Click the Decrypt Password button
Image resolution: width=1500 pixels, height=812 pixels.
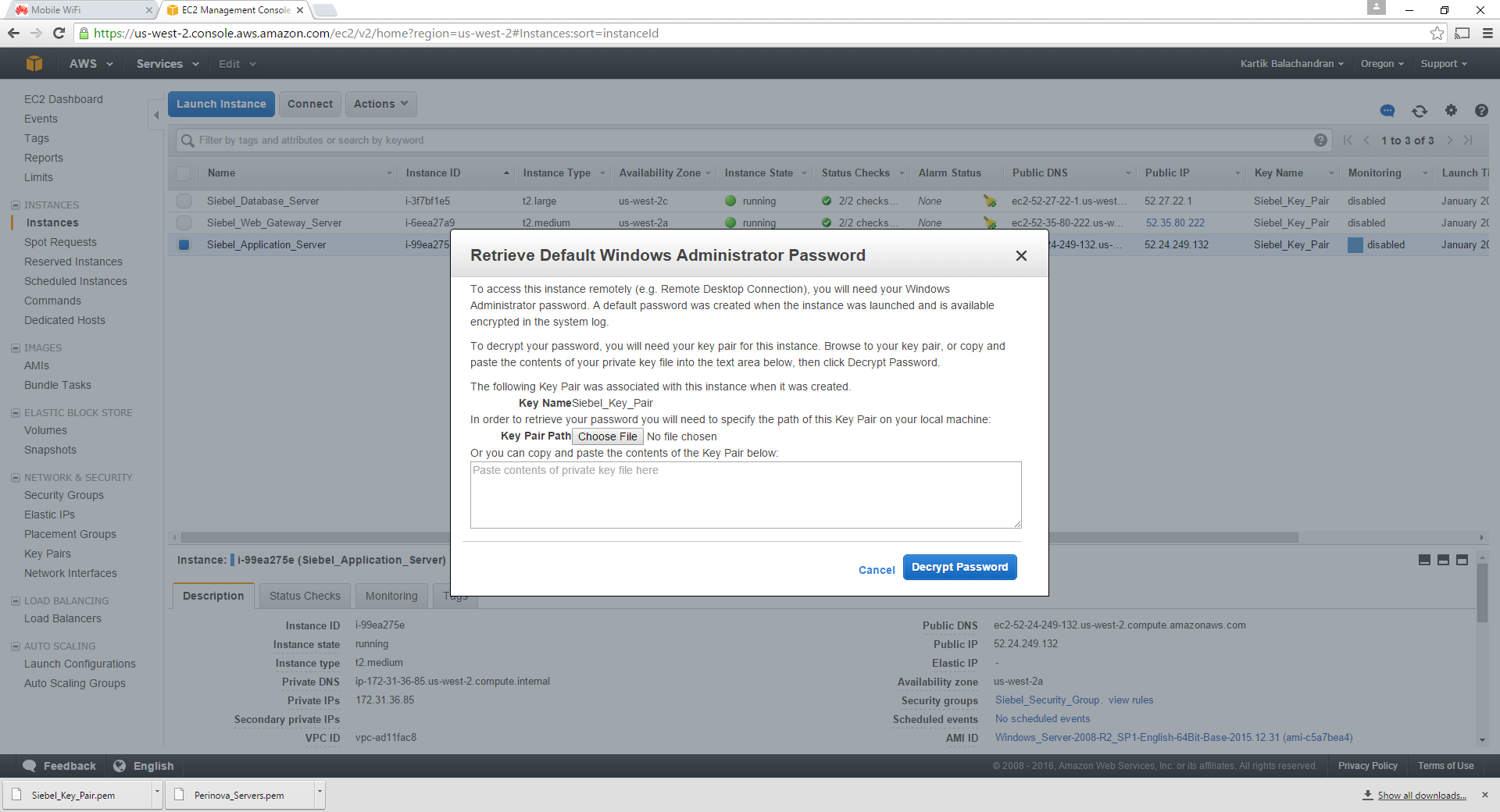(x=959, y=567)
